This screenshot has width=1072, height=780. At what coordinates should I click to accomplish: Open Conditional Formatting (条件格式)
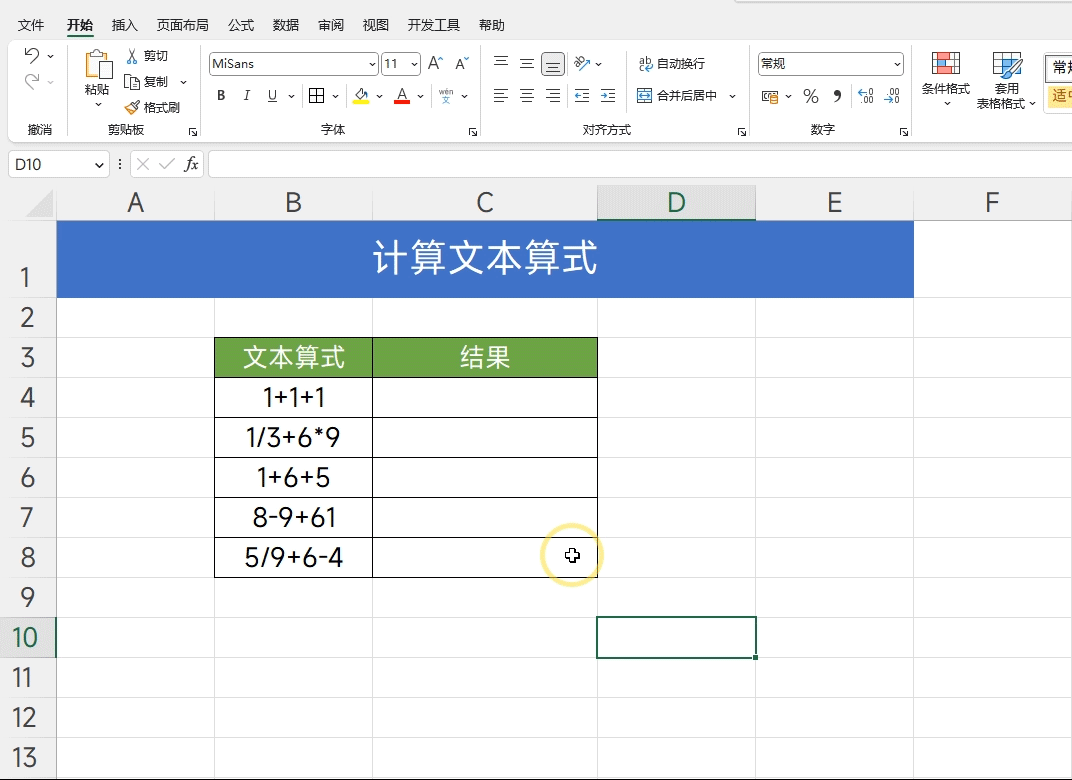[946, 79]
